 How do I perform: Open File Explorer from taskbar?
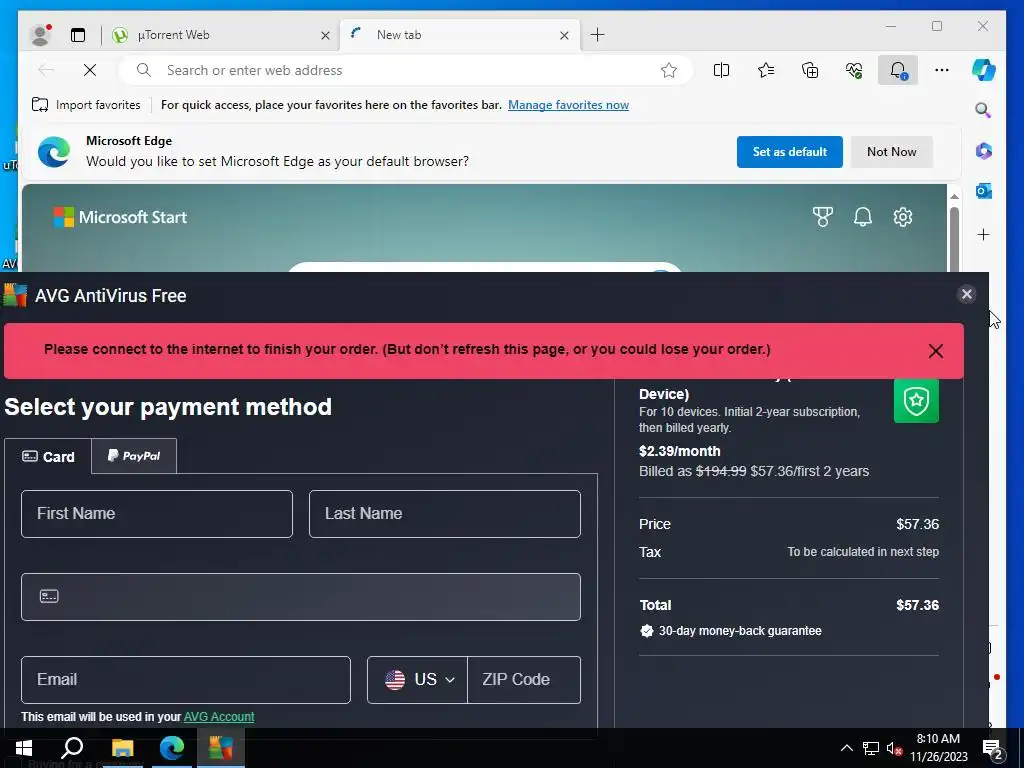122,748
